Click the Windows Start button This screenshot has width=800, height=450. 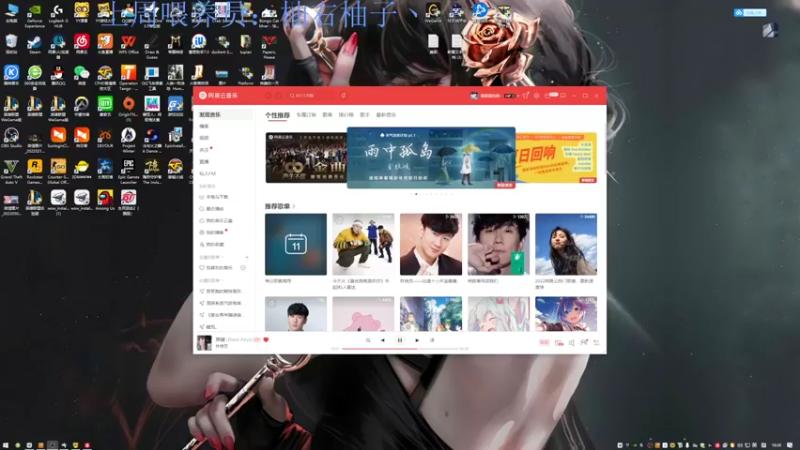6,445
